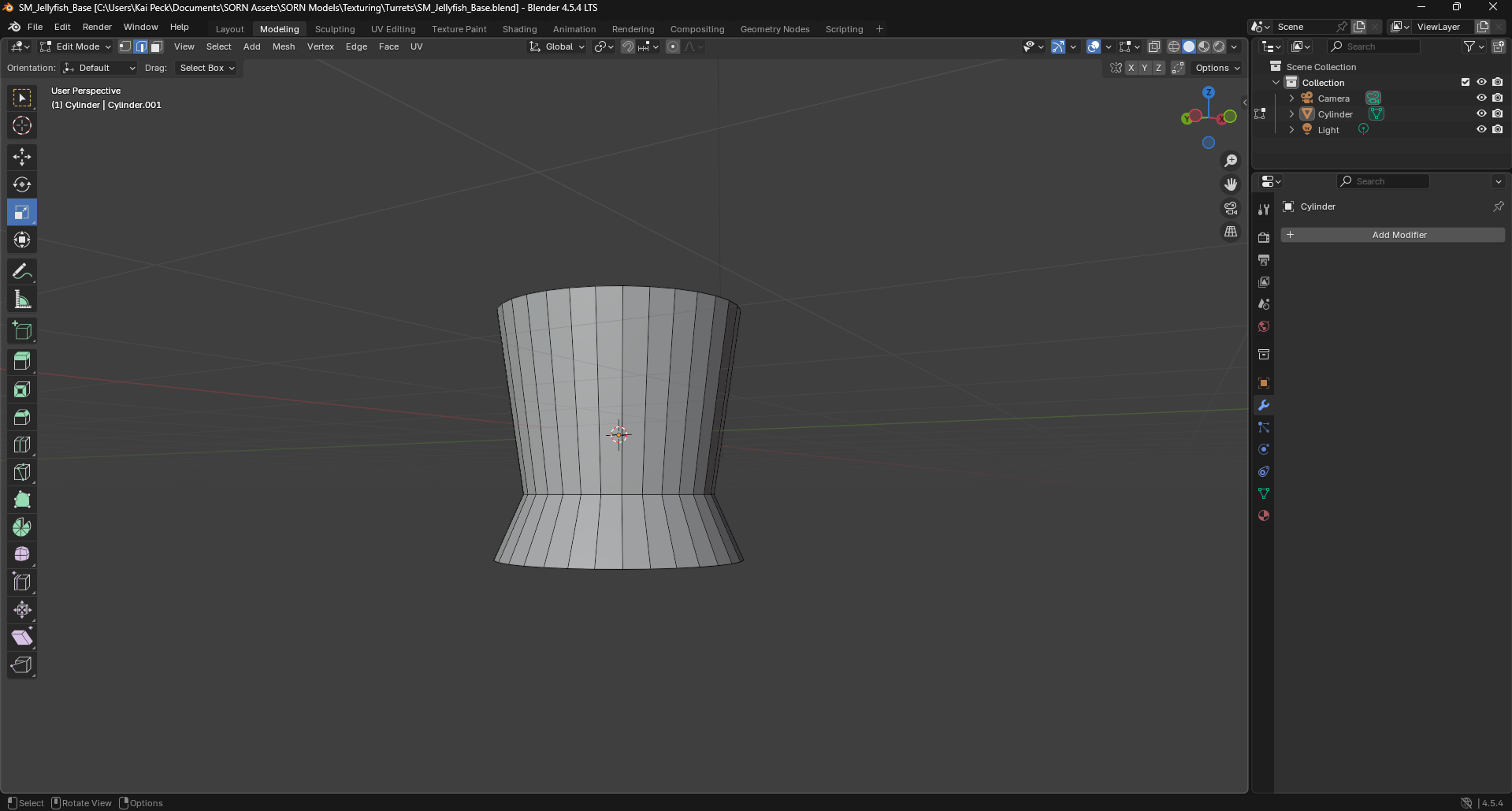Pick the Loop Cut tool
Image resolution: width=1512 pixels, height=811 pixels.
pos(22,445)
